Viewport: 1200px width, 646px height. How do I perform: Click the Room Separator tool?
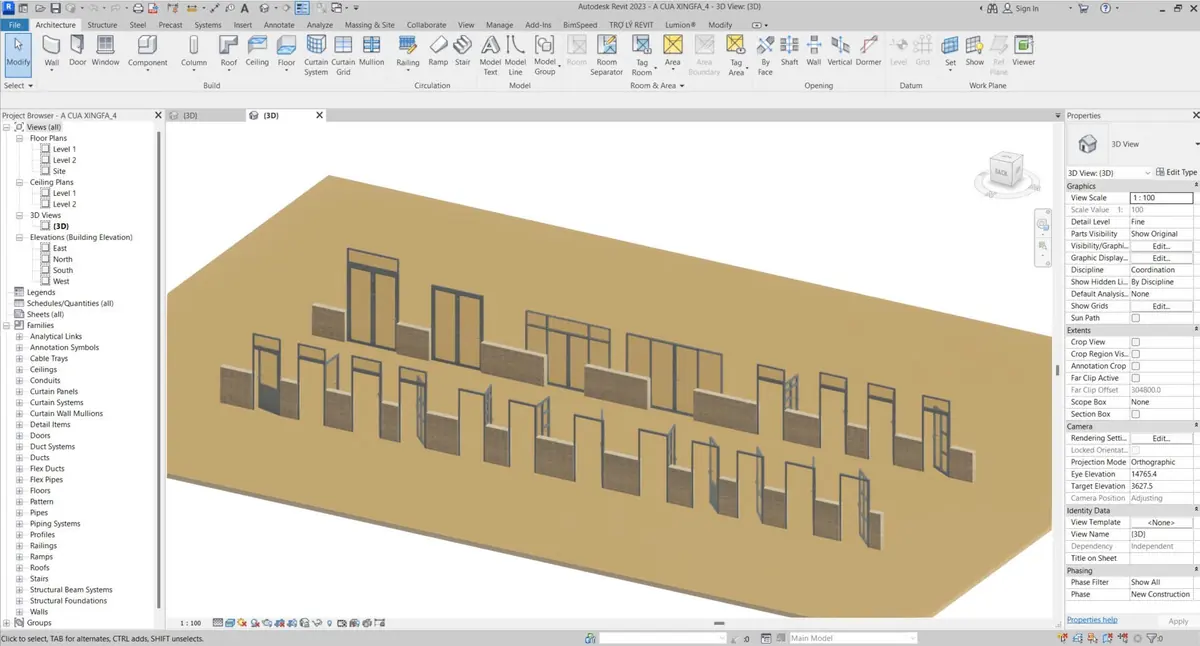coord(606,56)
